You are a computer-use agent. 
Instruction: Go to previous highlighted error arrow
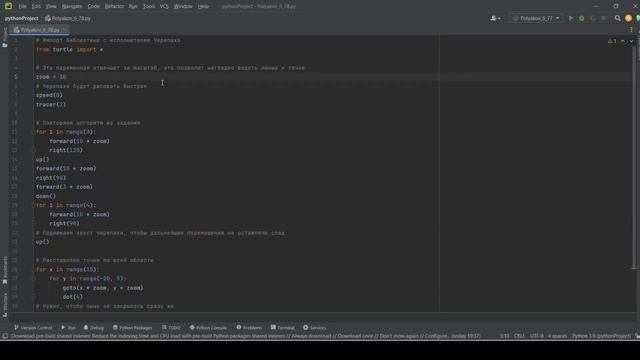pyautogui.click(x=623, y=41)
